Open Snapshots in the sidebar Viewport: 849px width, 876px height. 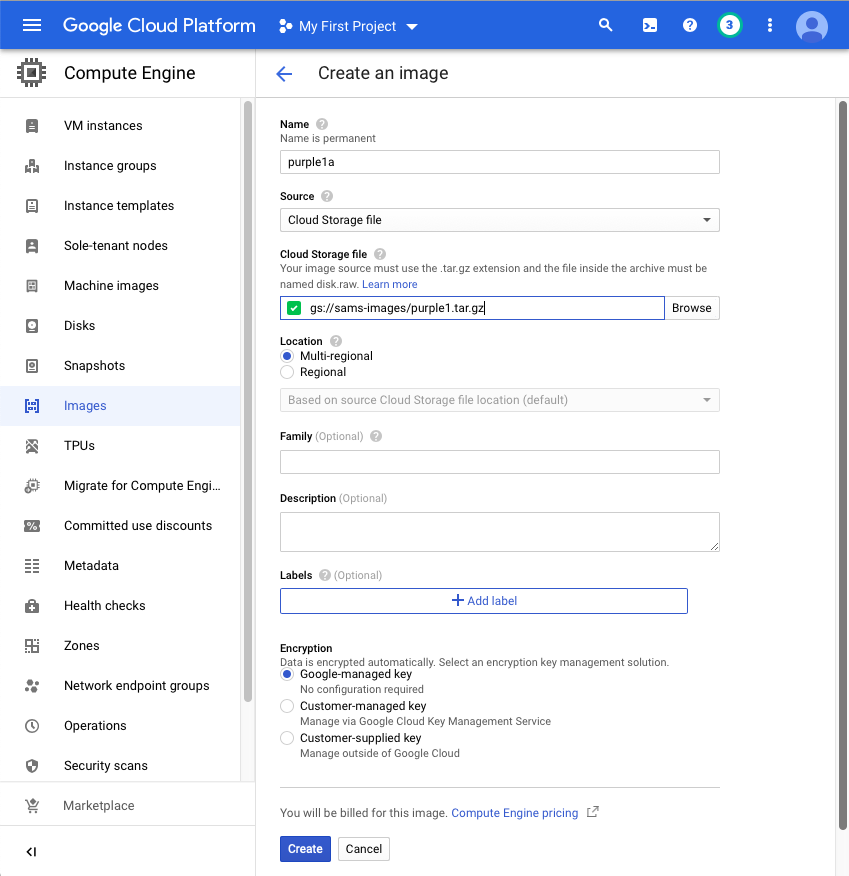tap(94, 366)
